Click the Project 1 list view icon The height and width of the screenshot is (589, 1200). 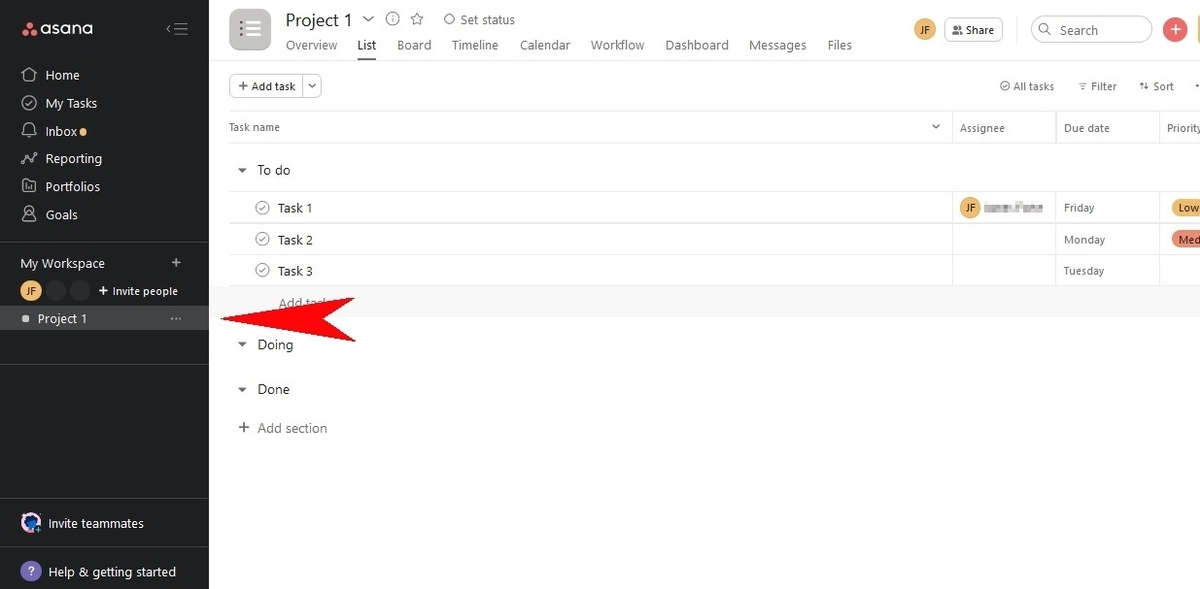pos(250,29)
